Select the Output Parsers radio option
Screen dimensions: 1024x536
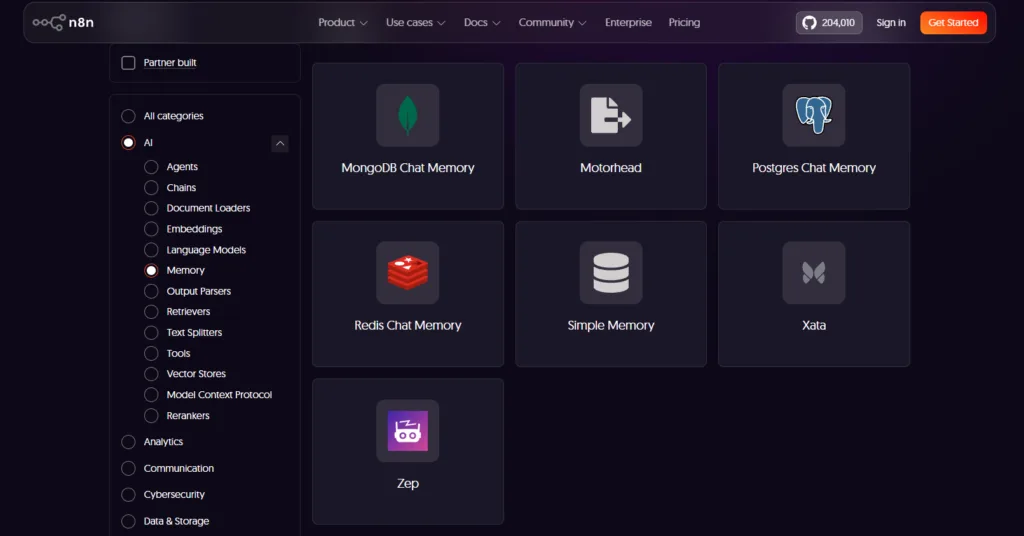pyautogui.click(x=151, y=291)
